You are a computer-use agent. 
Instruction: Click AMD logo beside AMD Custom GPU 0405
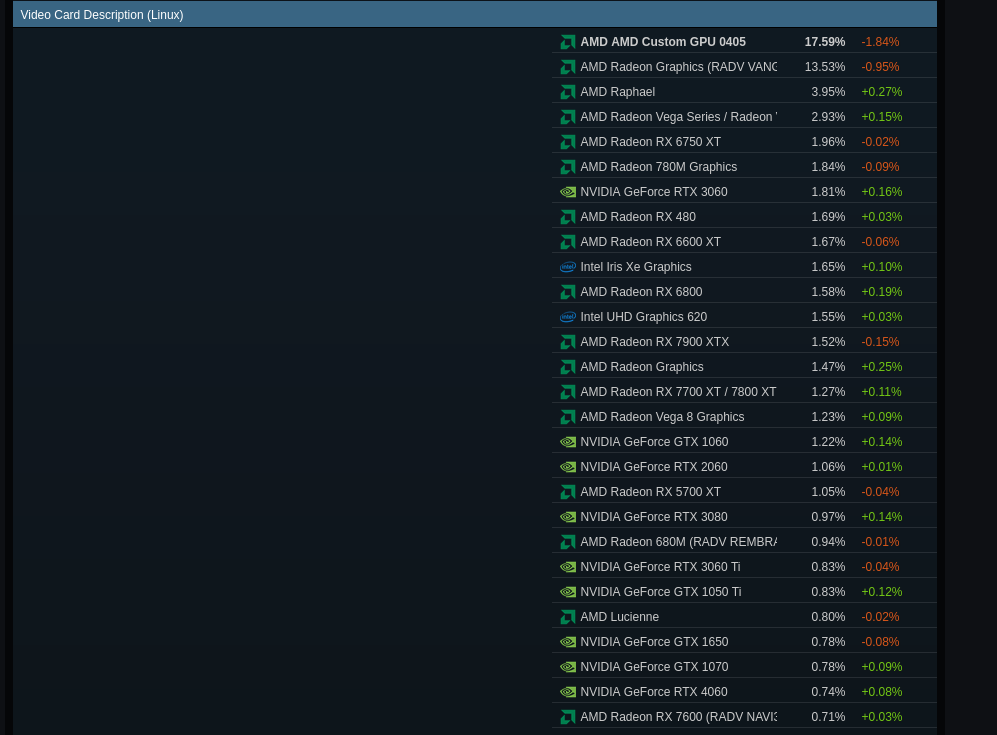pyautogui.click(x=568, y=42)
